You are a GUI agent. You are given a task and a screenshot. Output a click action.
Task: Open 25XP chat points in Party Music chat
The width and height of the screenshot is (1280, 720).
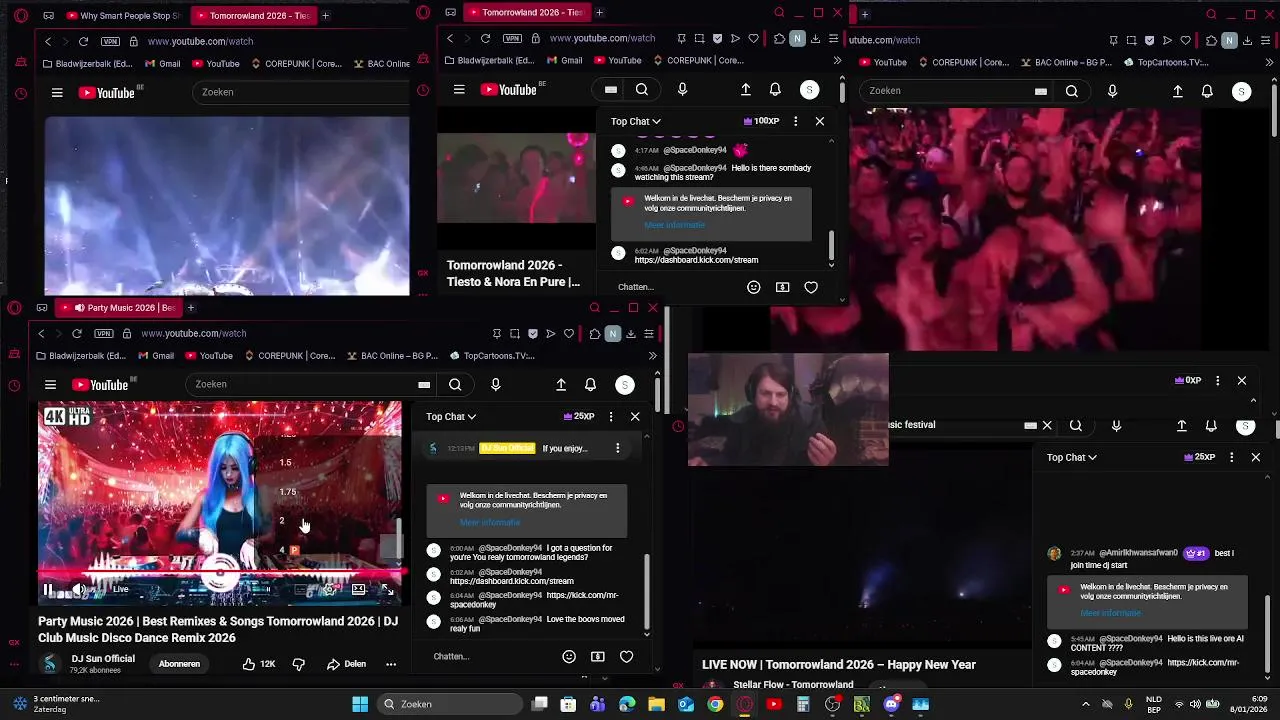579,417
